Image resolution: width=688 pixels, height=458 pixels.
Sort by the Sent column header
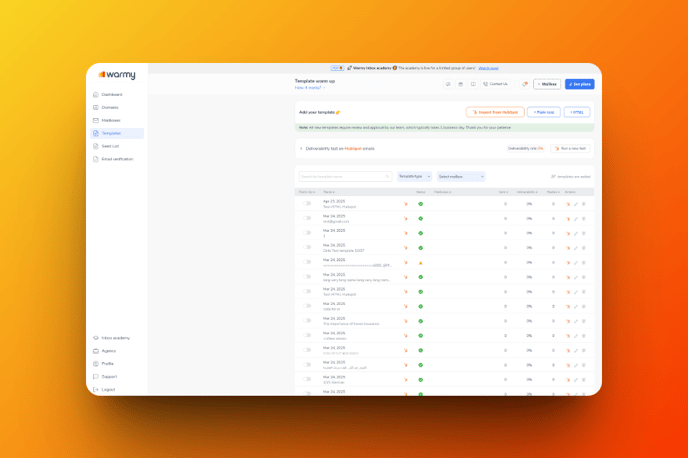coord(503,192)
